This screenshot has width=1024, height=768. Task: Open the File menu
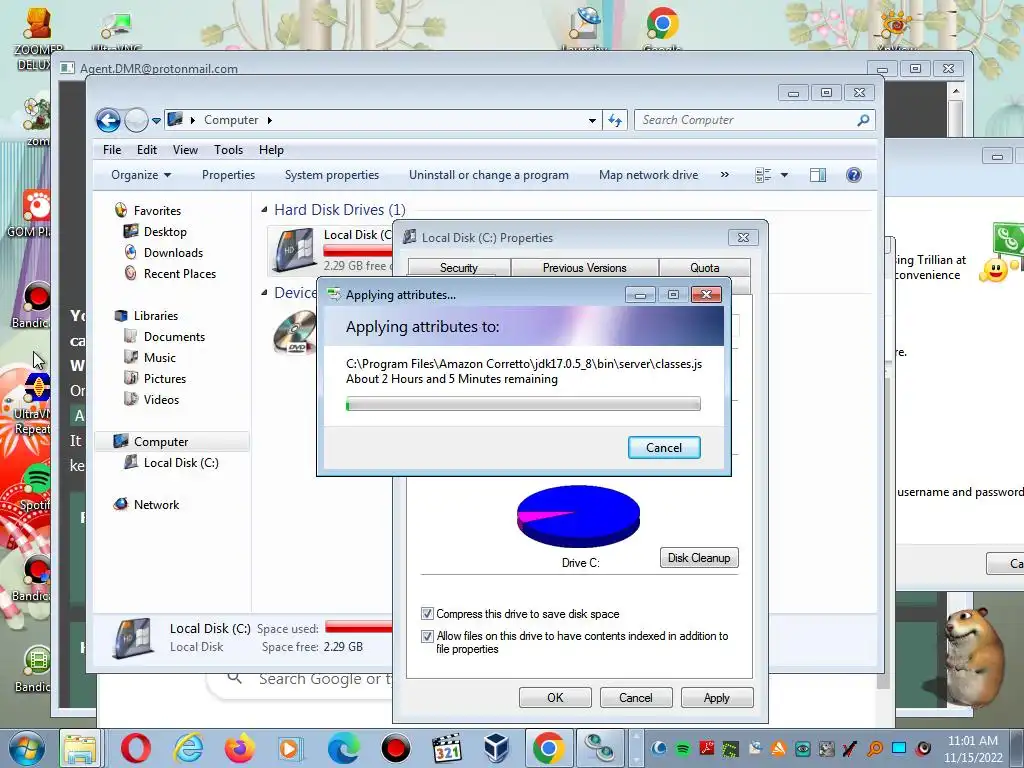(x=112, y=150)
